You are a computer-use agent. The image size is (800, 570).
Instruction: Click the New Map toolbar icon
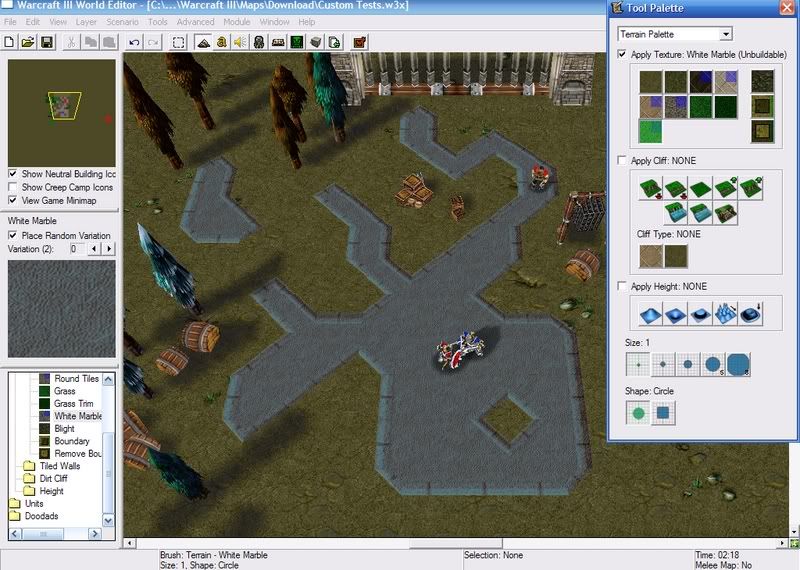9,42
